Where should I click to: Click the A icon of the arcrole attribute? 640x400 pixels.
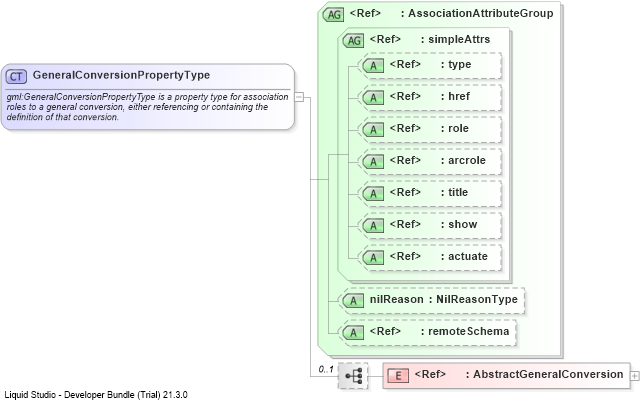(x=373, y=162)
